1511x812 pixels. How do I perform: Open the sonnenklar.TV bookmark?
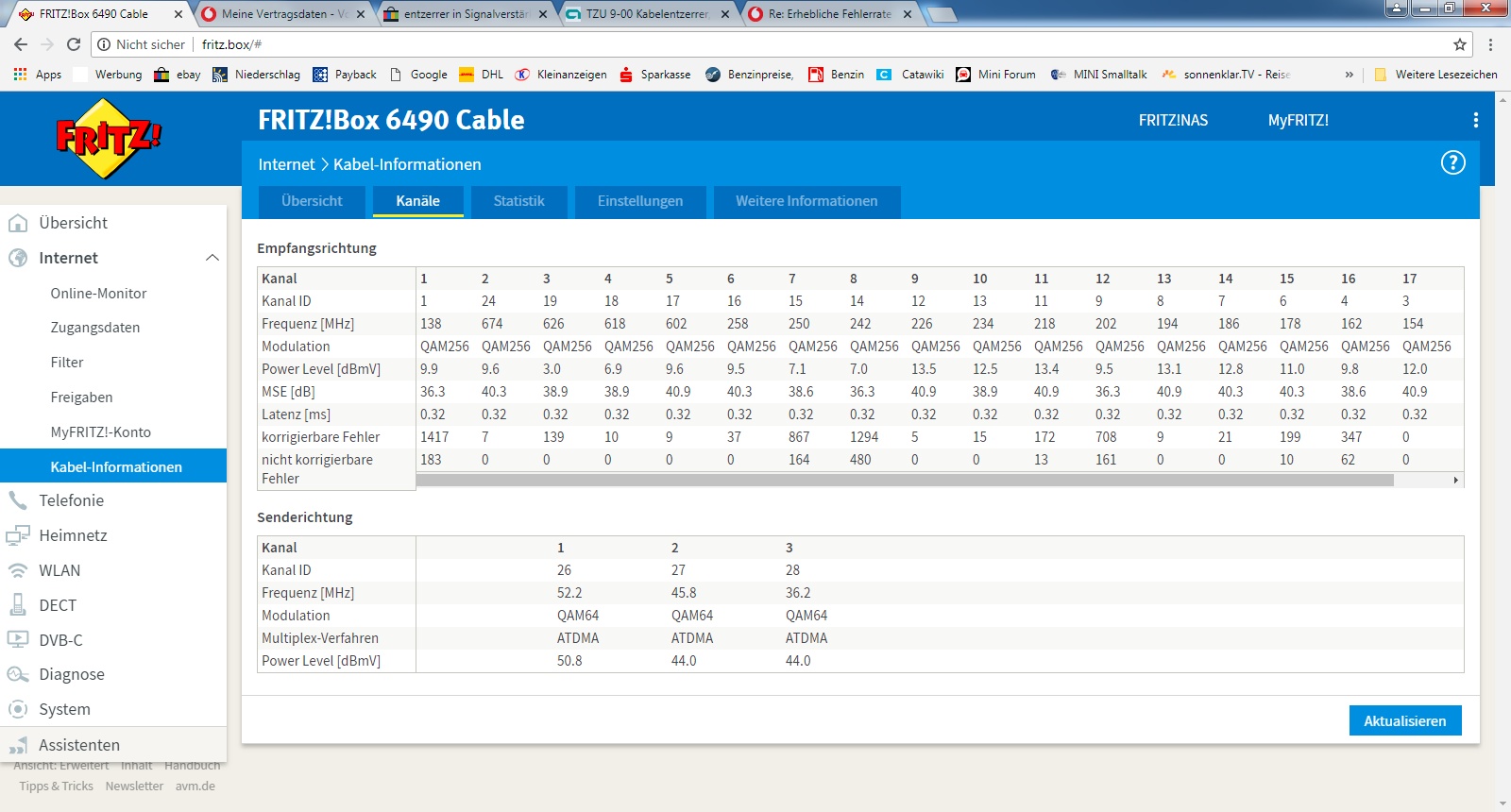tap(1226, 75)
